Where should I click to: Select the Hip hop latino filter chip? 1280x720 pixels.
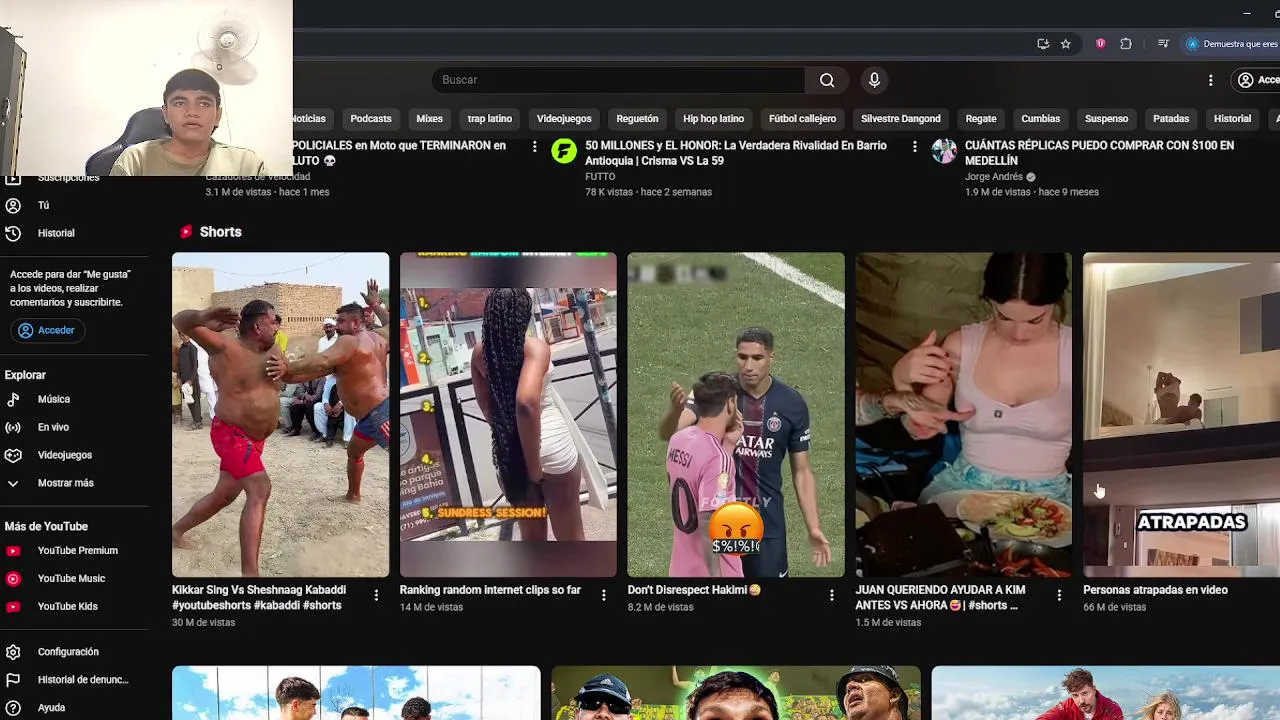[713, 118]
